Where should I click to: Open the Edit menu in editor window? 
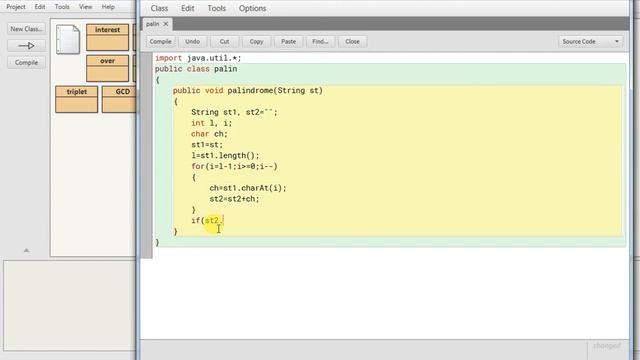tap(188, 8)
